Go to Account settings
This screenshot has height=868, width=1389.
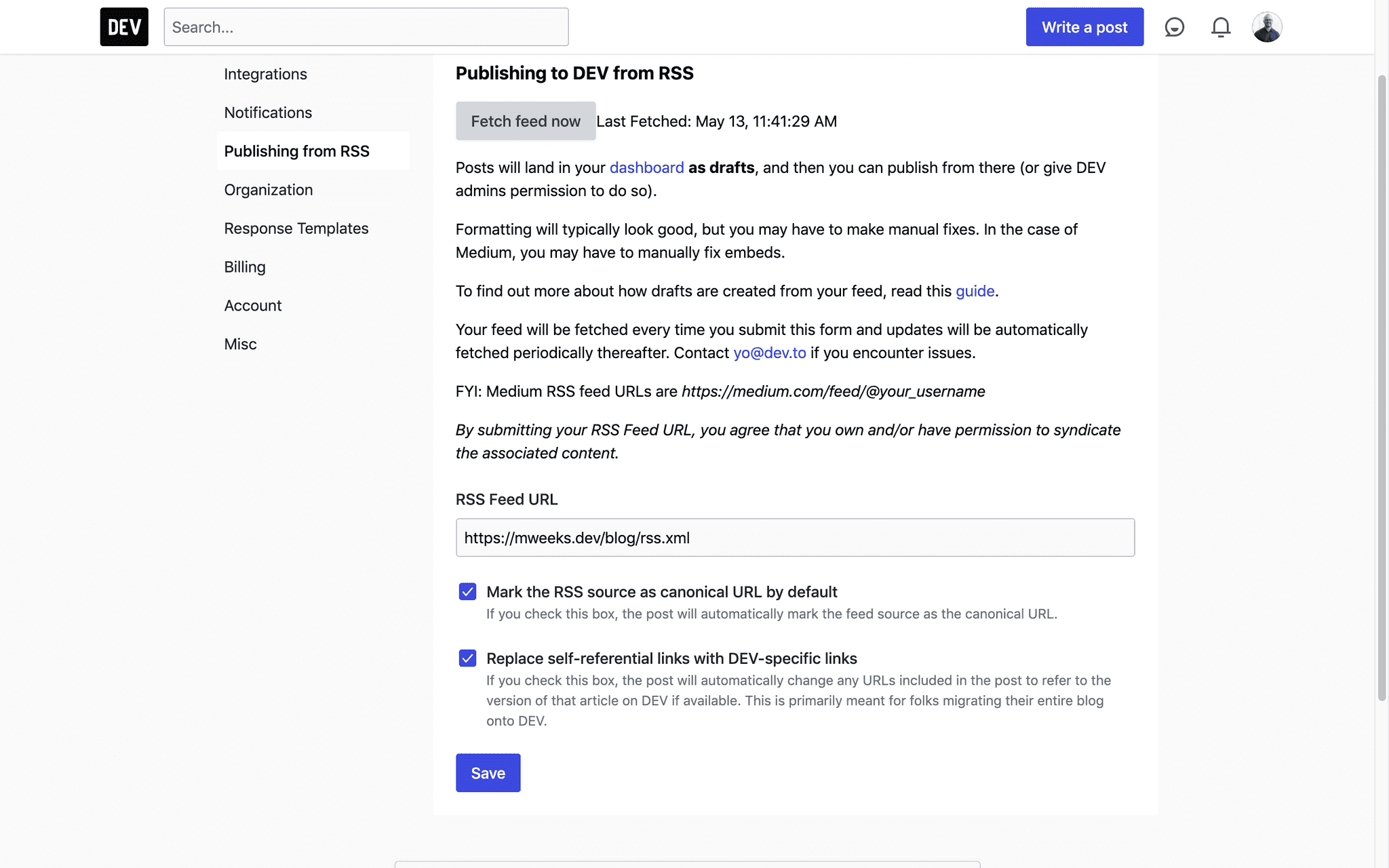(x=252, y=306)
